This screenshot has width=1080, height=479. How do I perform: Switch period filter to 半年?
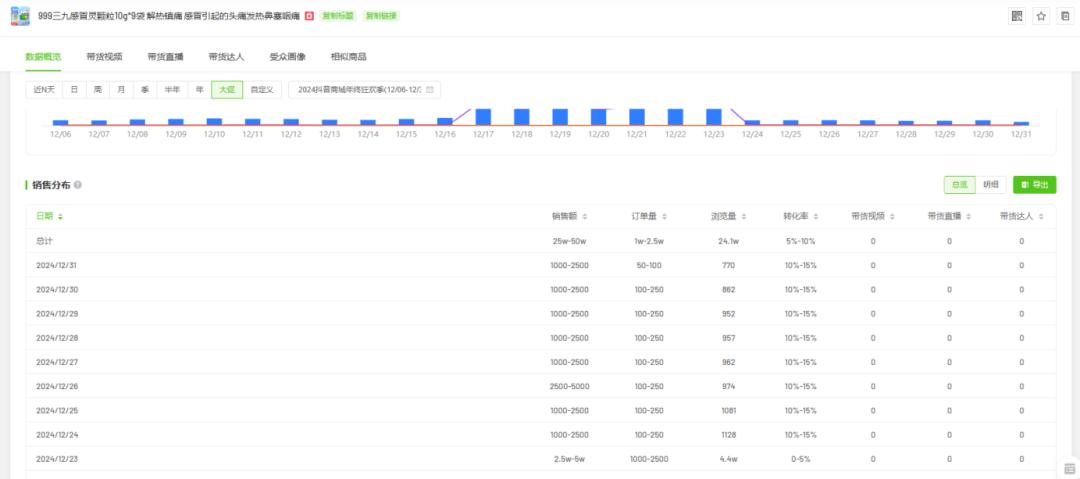172,90
